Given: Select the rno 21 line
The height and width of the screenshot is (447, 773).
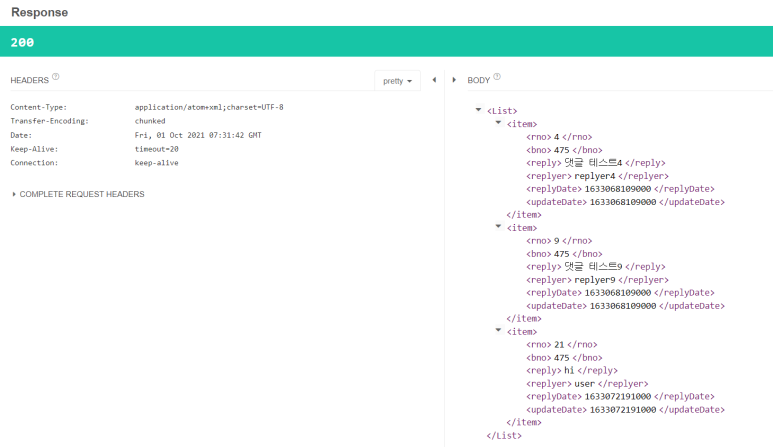Looking at the screenshot, I should tap(562, 344).
